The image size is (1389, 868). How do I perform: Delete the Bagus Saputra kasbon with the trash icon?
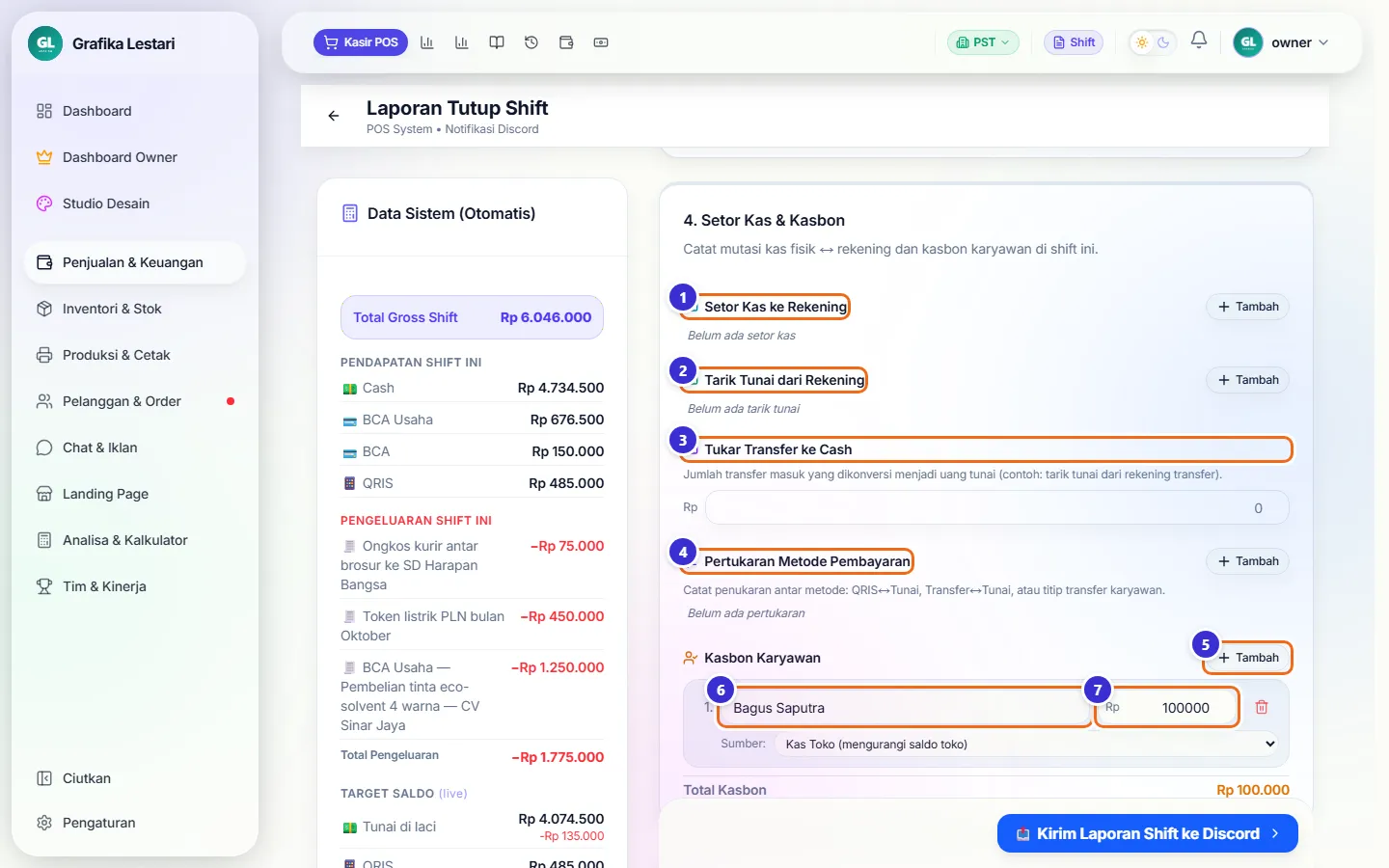coord(1262,708)
